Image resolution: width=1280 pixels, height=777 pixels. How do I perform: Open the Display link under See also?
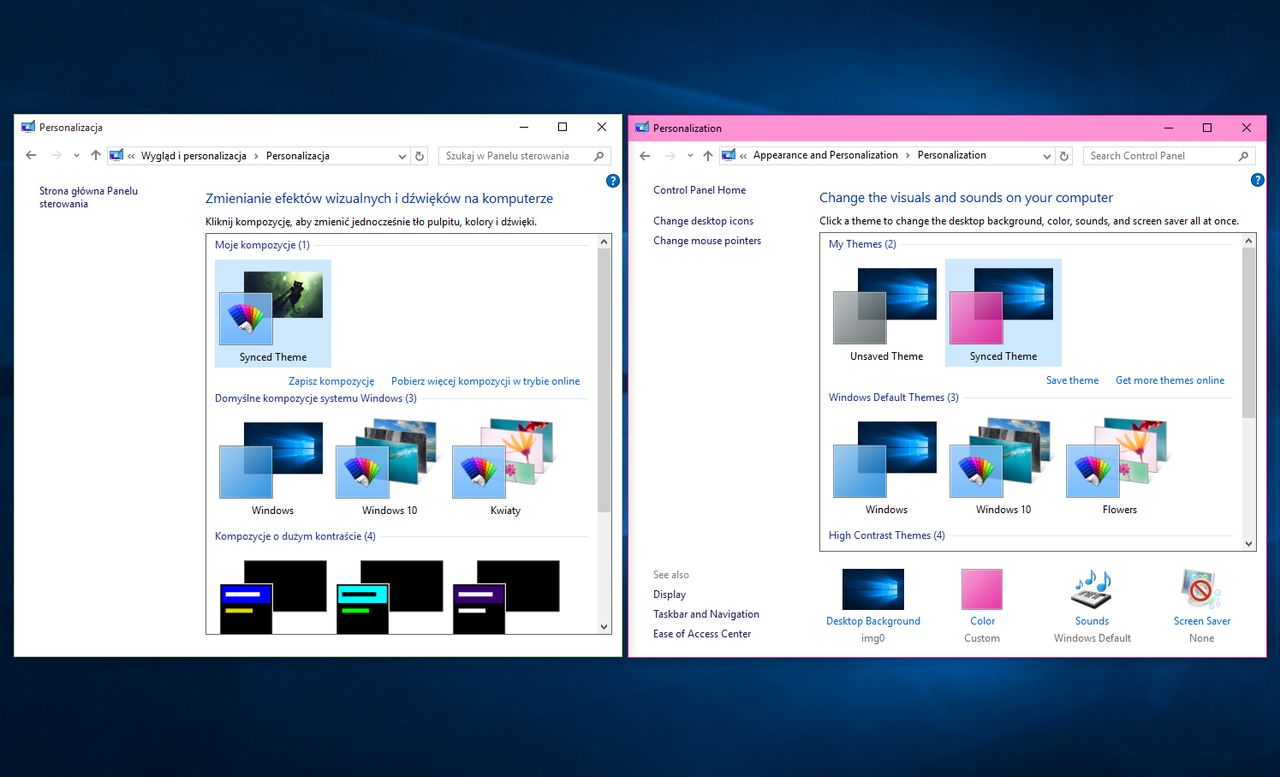669,594
